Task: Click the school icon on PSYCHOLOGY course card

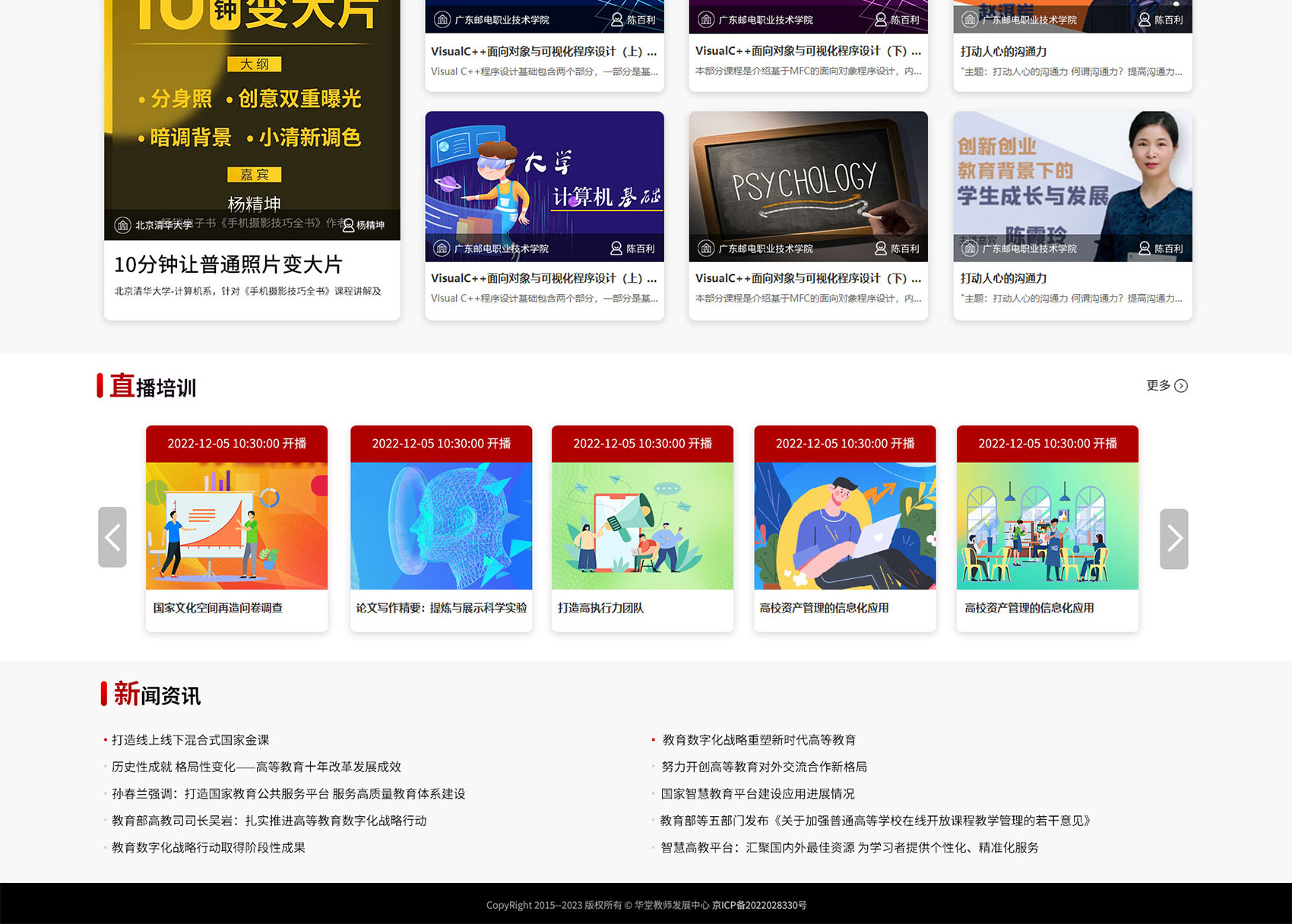Action: click(706, 248)
